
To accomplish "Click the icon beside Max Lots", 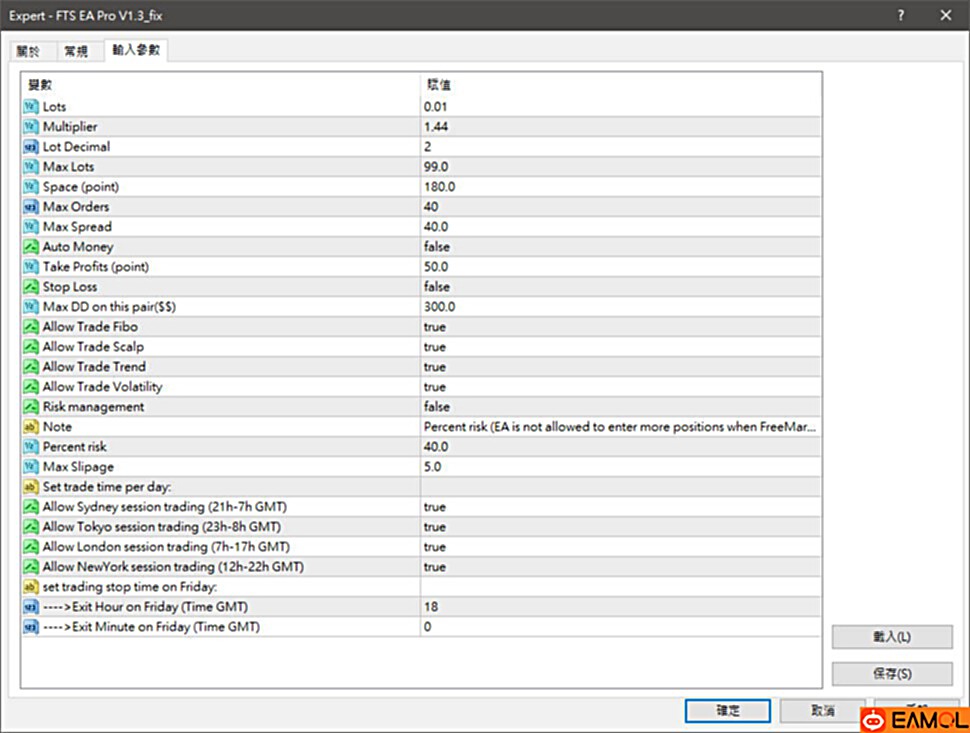I will pyautogui.click(x=31, y=166).
